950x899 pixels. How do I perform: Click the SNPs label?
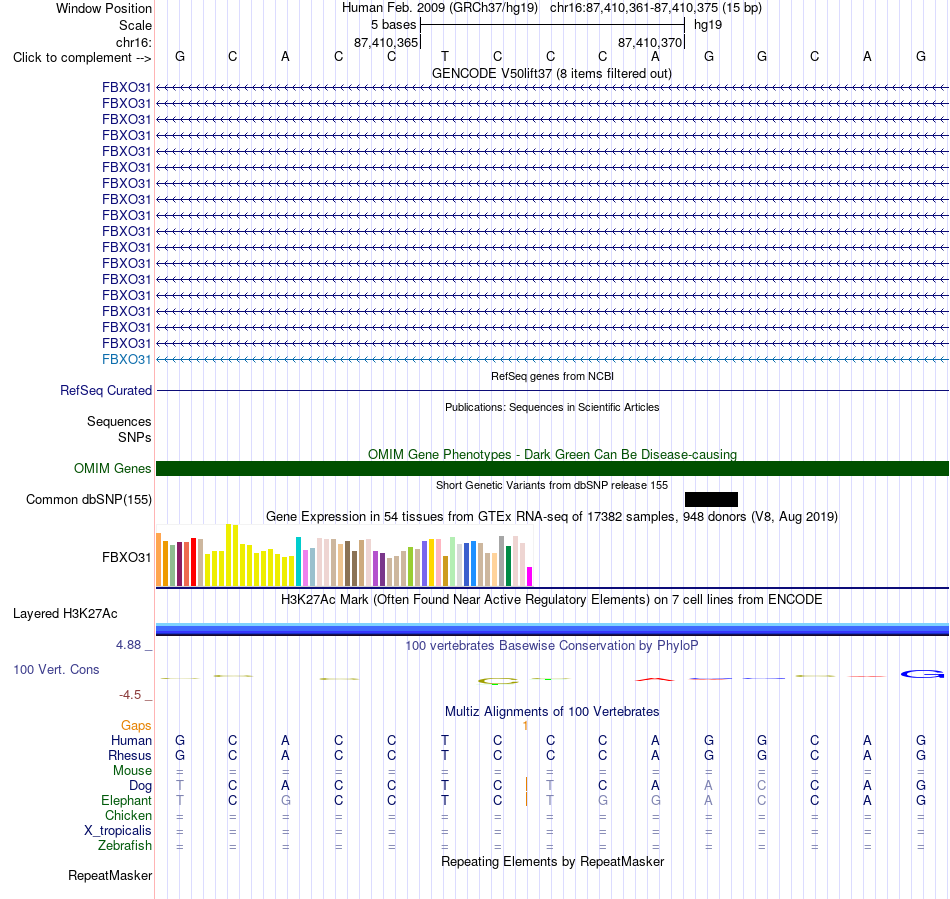pos(135,437)
